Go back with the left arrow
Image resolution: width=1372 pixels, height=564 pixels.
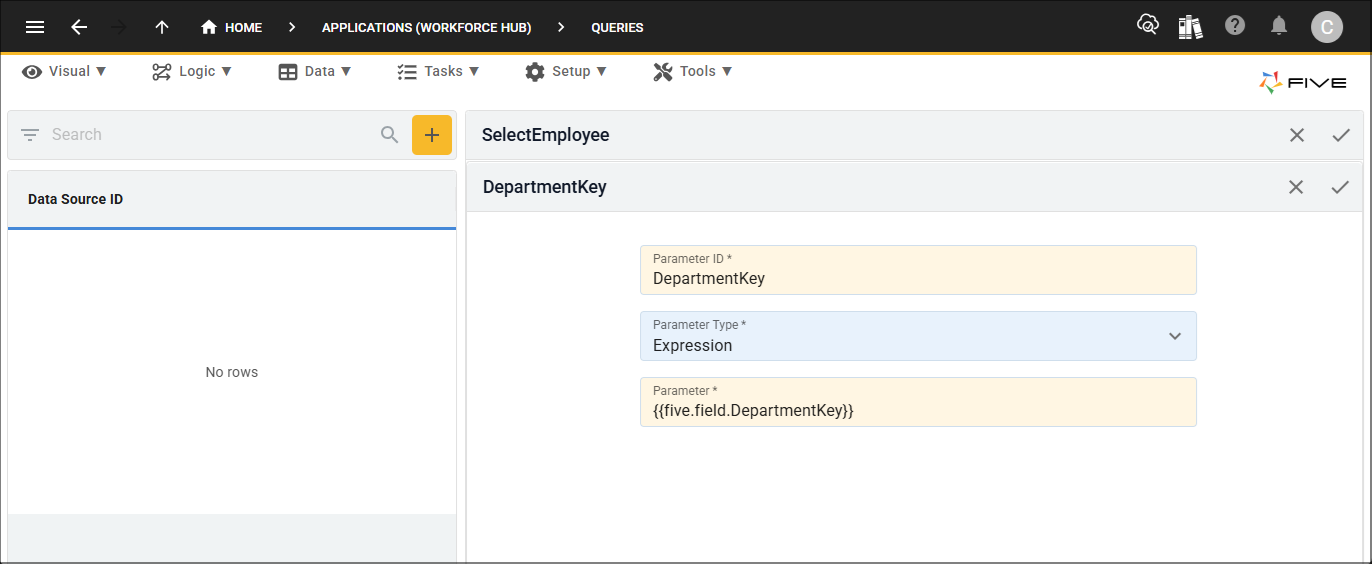79,27
